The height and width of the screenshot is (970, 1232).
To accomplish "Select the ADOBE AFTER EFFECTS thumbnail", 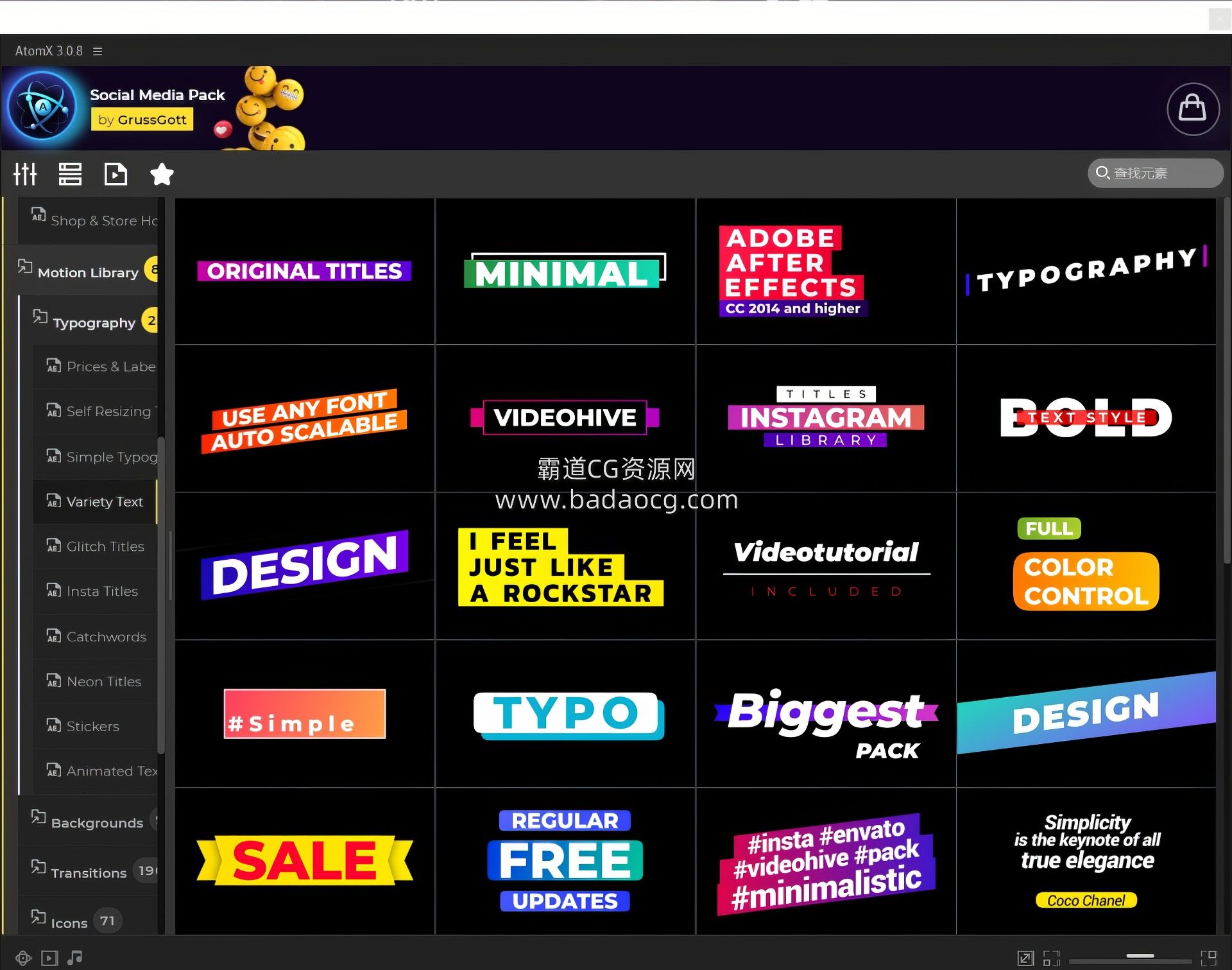I will (826, 271).
